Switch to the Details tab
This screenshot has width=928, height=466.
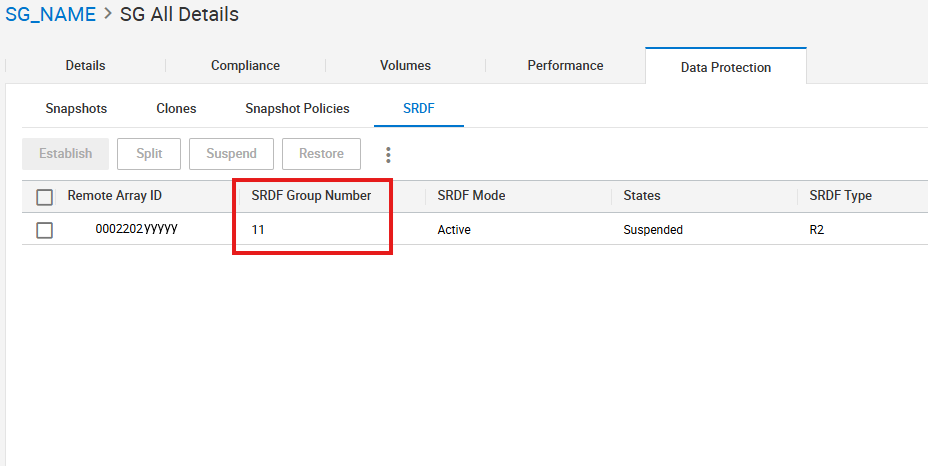85,66
